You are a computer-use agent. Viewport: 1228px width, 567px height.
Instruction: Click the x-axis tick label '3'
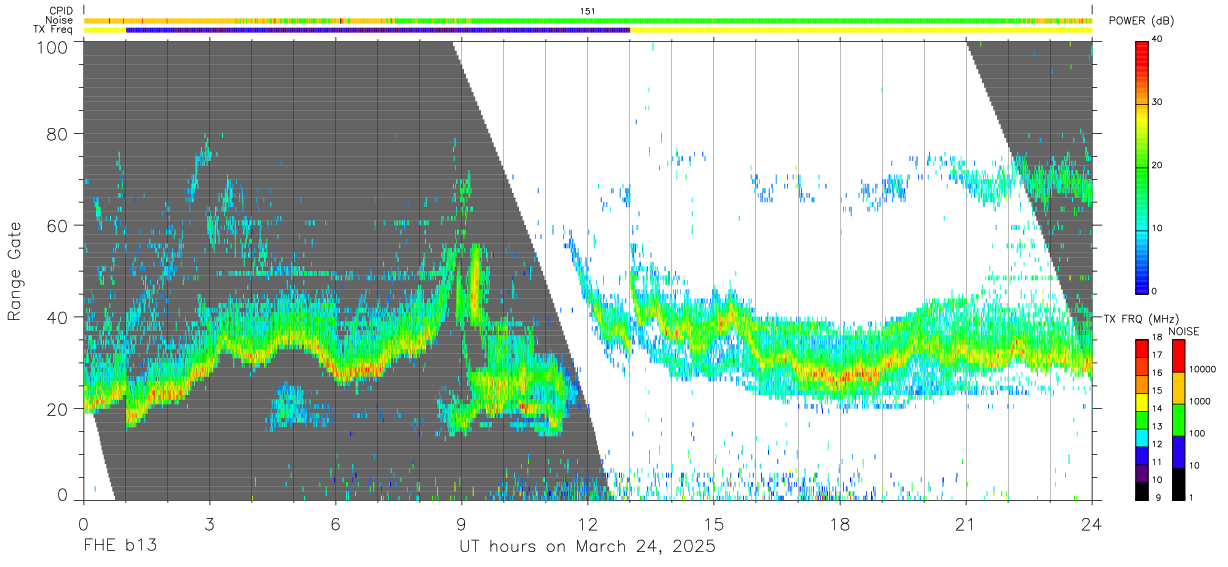pyautogui.click(x=209, y=524)
